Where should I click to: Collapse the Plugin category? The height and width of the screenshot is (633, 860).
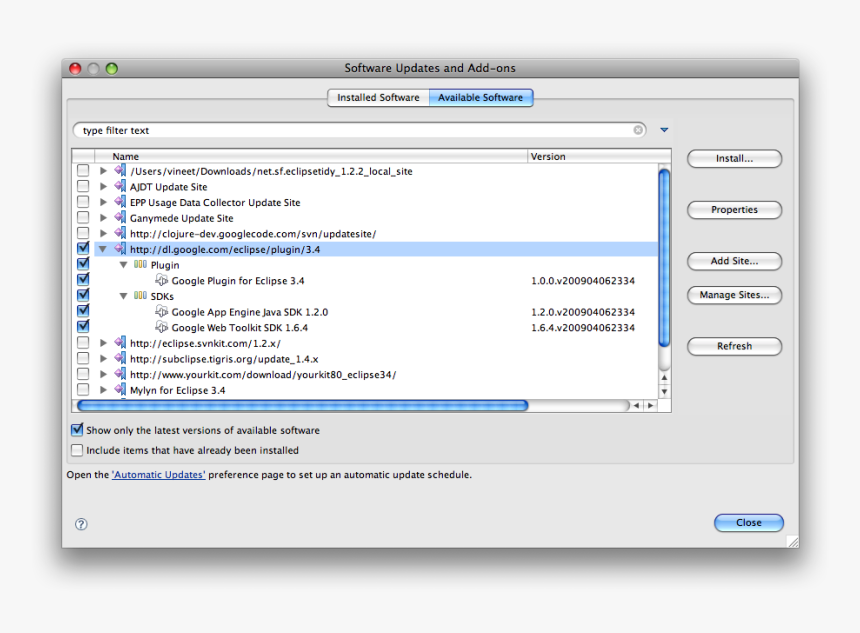tap(123, 264)
